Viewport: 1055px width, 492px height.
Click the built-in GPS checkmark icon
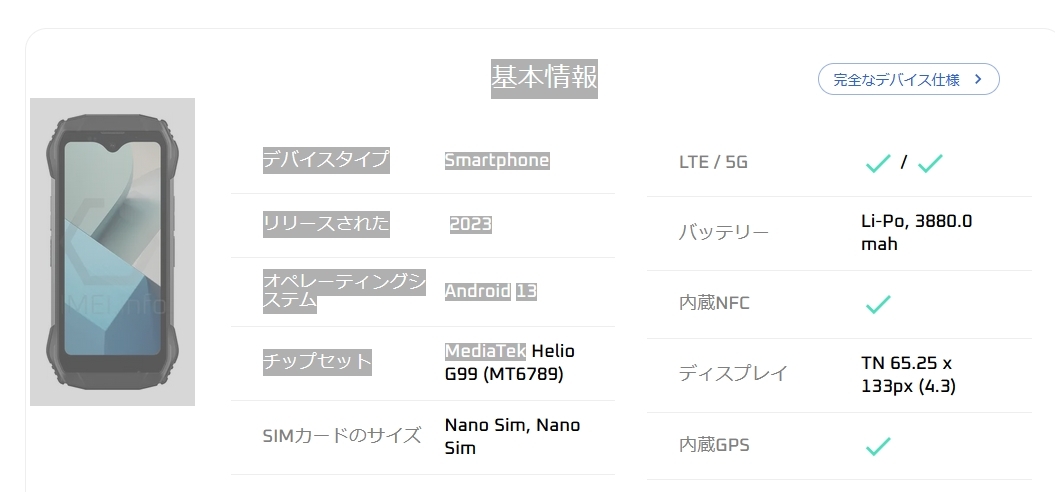(877, 446)
